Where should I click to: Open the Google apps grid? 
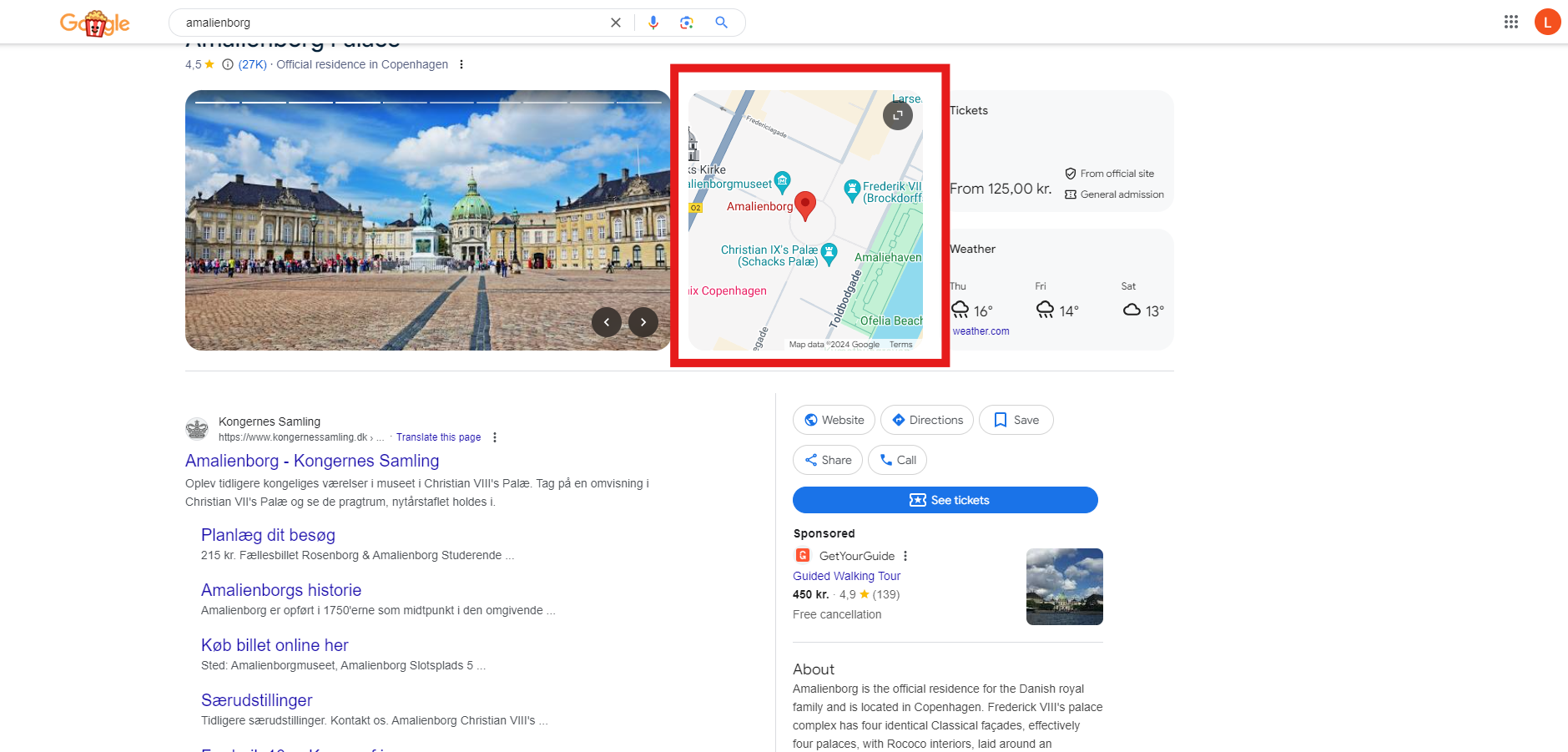tap(1510, 22)
